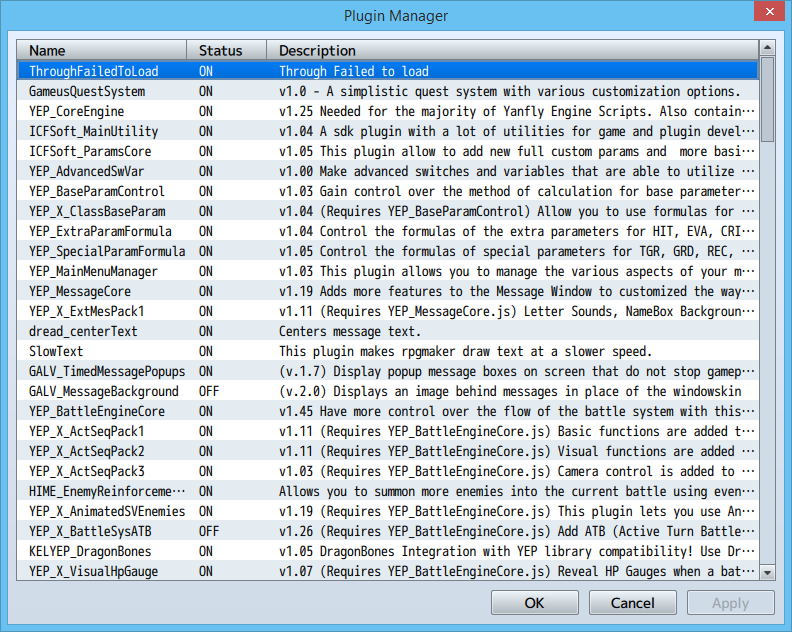This screenshot has height=632, width=792.
Task: Click ON status of GameusQuestSystem
Action: click(206, 91)
